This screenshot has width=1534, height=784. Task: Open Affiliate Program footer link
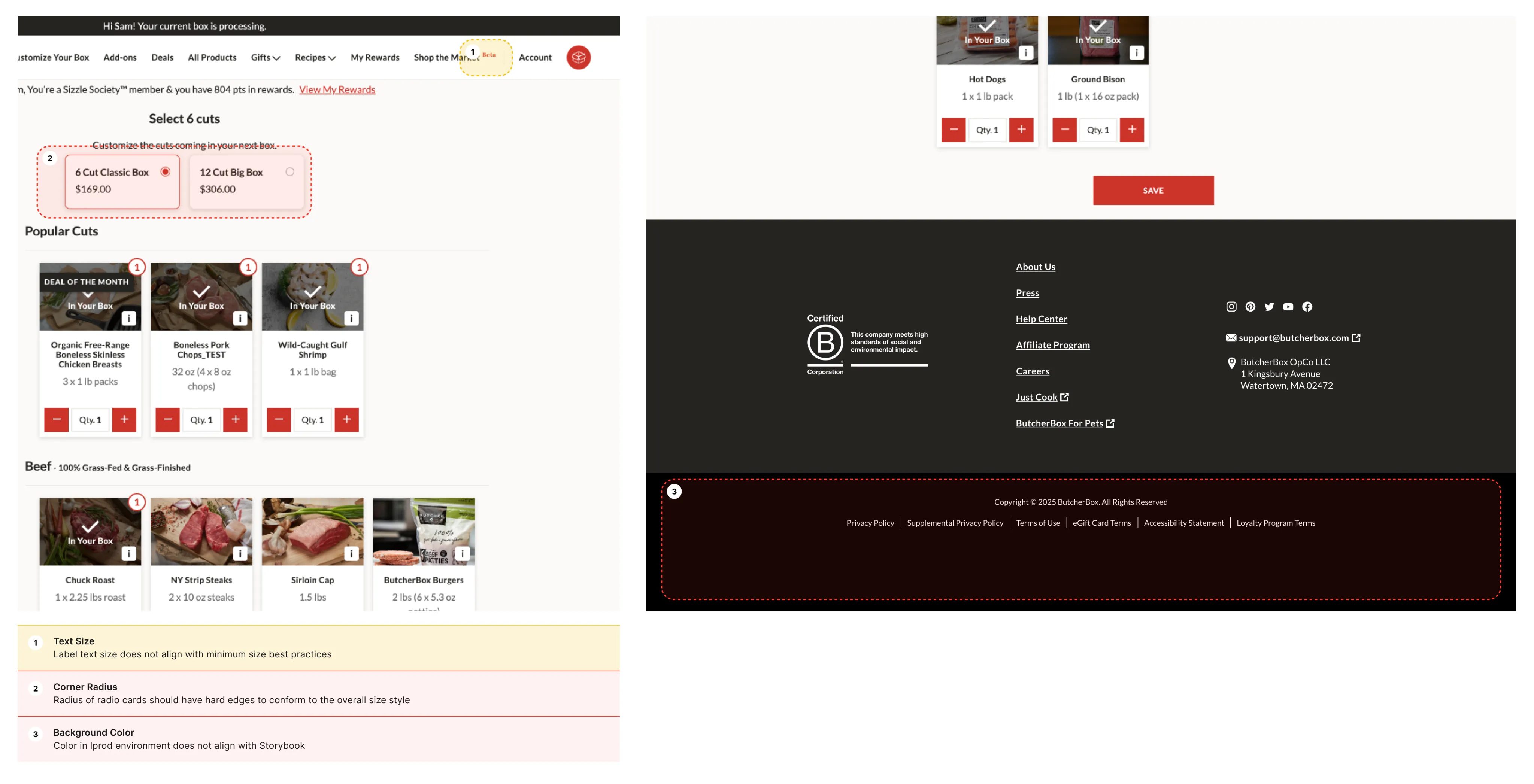click(1053, 345)
